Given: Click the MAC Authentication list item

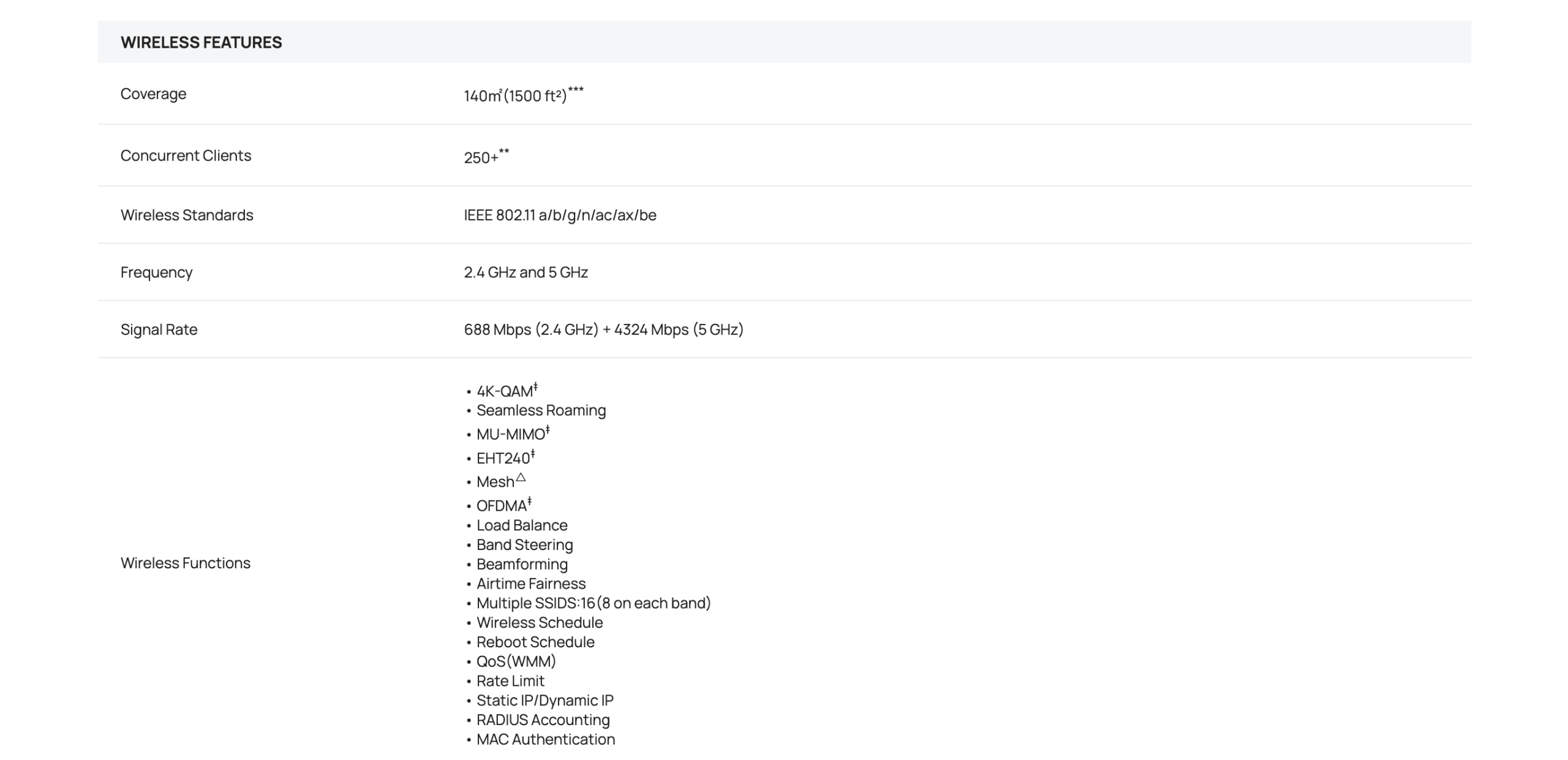Looking at the screenshot, I should coord(545,739).
